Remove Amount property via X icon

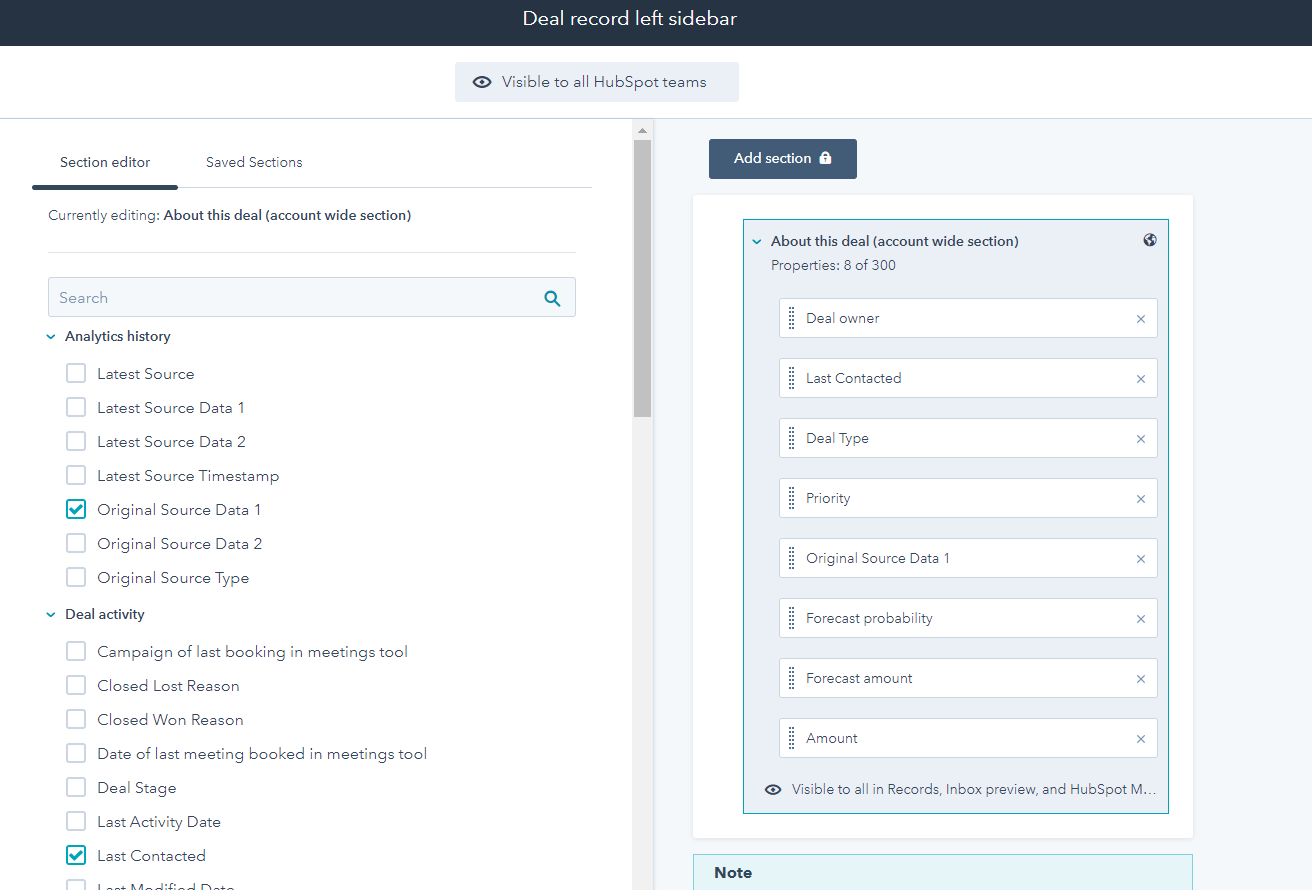[1141, 739]
